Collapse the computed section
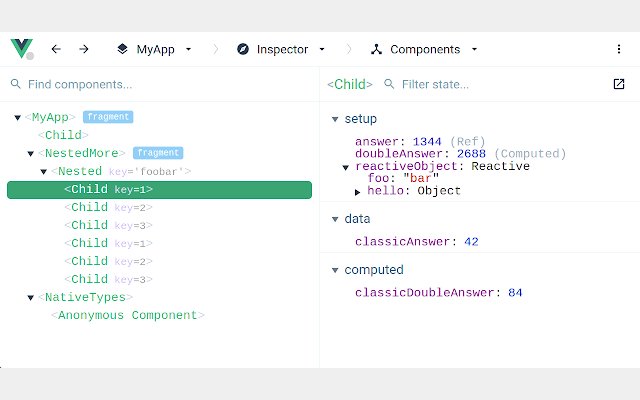 pyautogui.click(x=335, y=270)
